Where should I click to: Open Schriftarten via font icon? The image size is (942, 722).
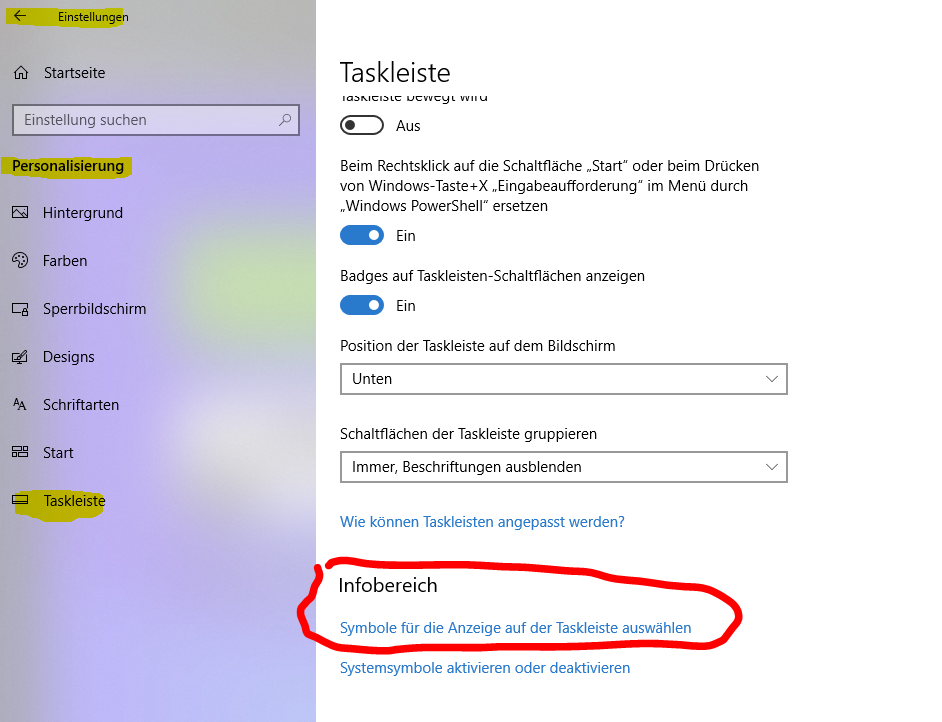(x=20, y=404)
